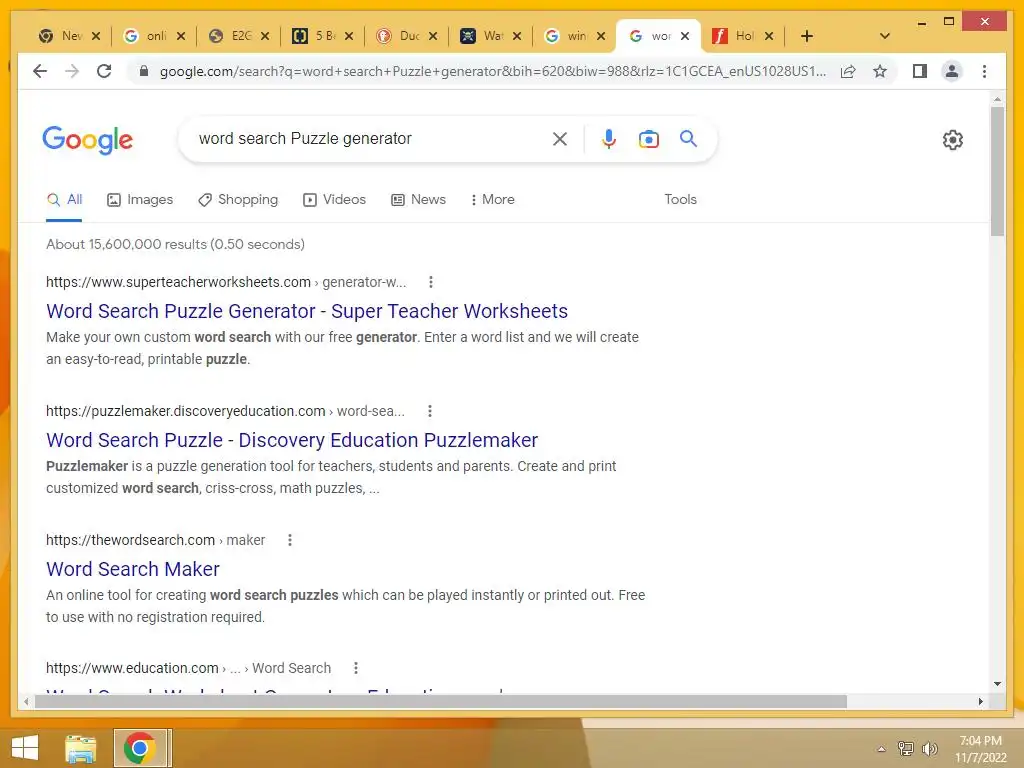
Task: Select the Images results tab
Action: click(140, 199)
